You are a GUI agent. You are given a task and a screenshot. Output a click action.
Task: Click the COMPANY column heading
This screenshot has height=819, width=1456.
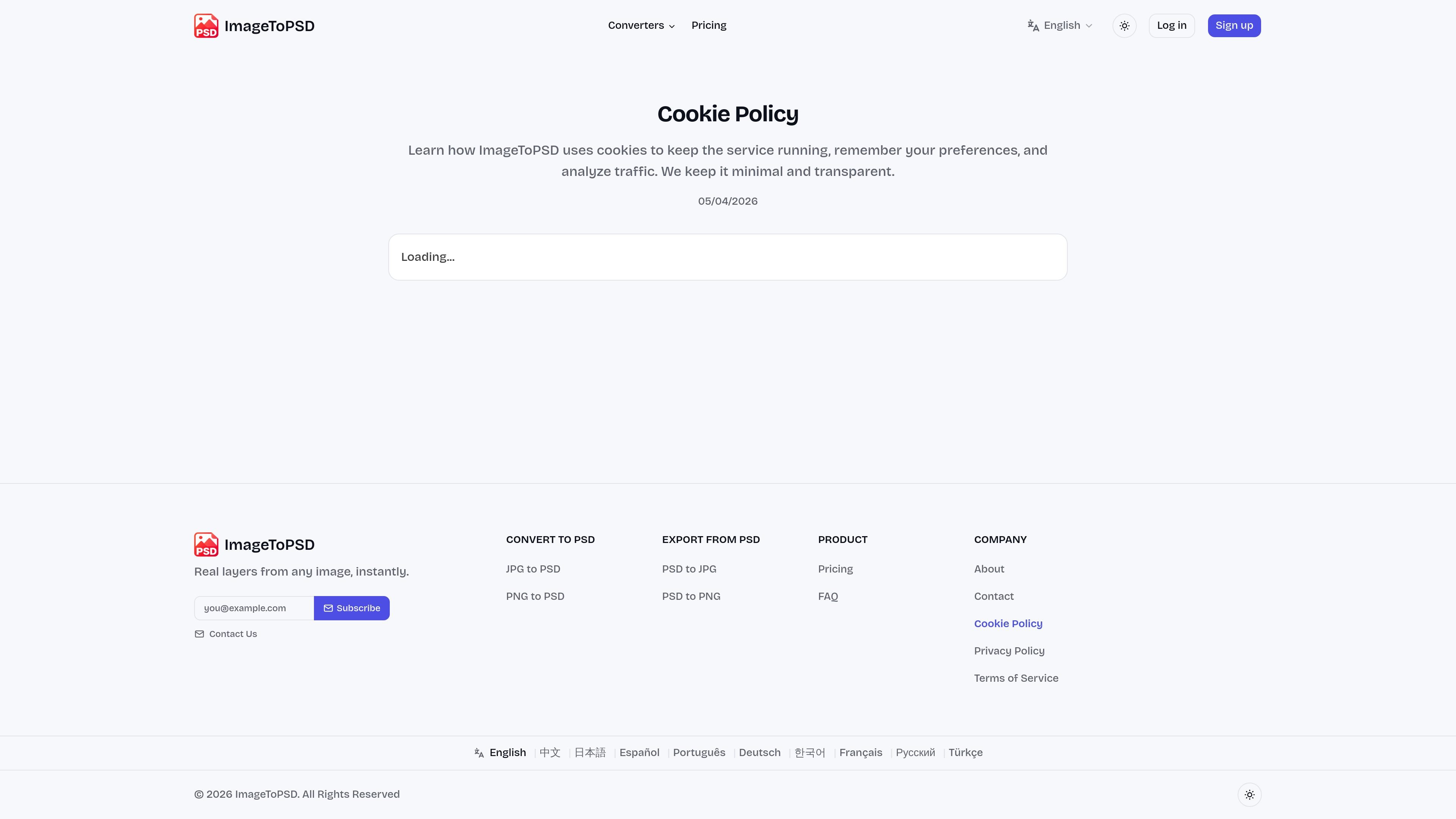pos(1000,539)
